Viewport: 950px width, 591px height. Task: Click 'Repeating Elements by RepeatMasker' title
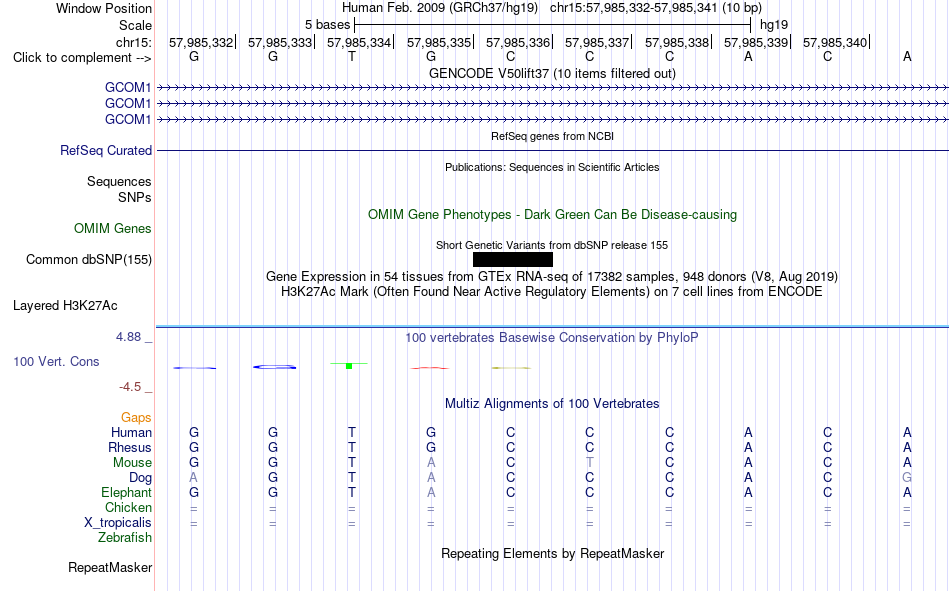[x=553, y=553]
